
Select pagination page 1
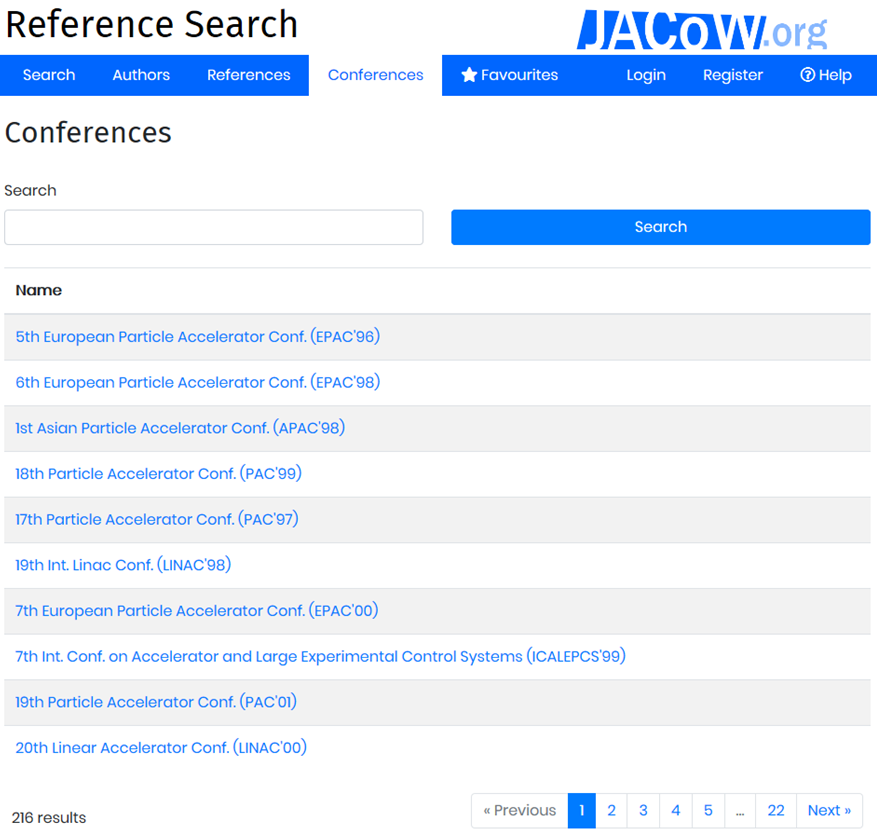582,811
